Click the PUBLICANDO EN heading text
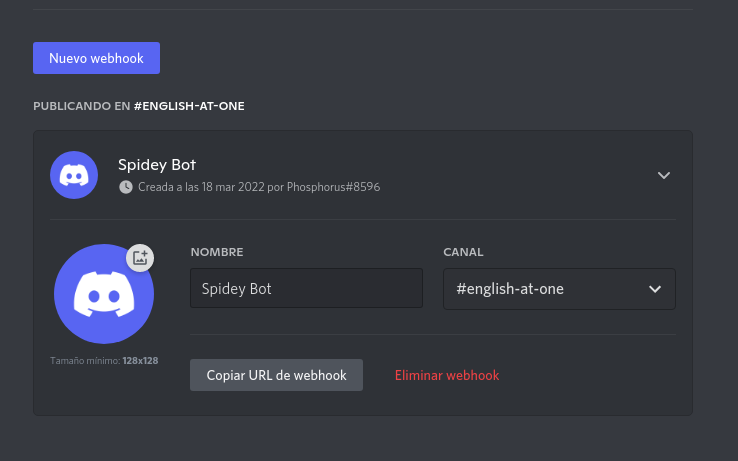The height and width of the screenshot is (461, 738). [x=81, y=106]
